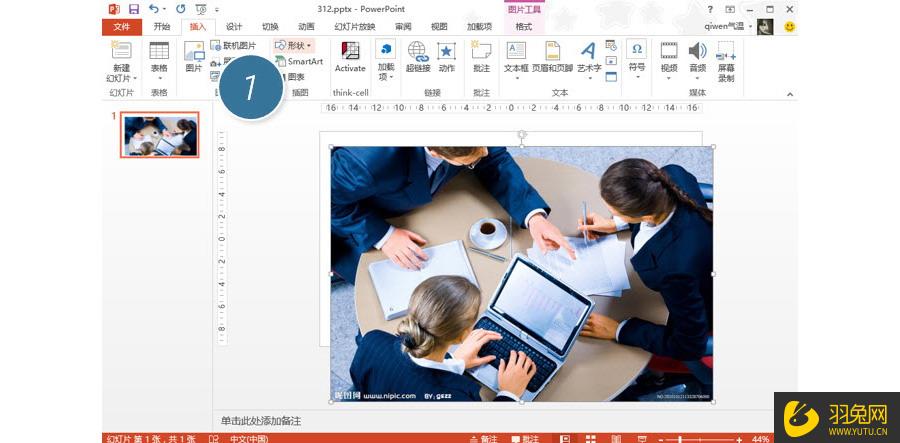The width and height of the screenshot is (900, 443).
Task: Open customize quick access toolbar dropdown
Action: click(217, 10)
